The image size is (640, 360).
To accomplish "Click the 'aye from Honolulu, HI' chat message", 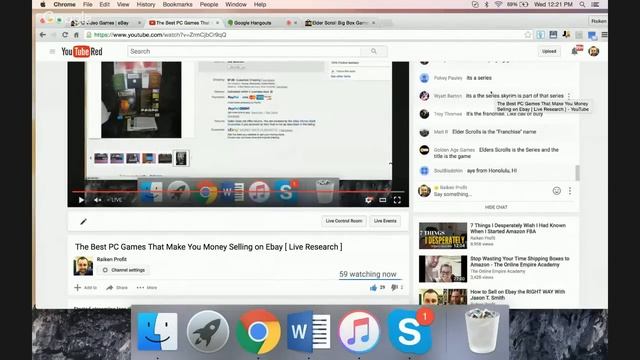I will [492, 171].
